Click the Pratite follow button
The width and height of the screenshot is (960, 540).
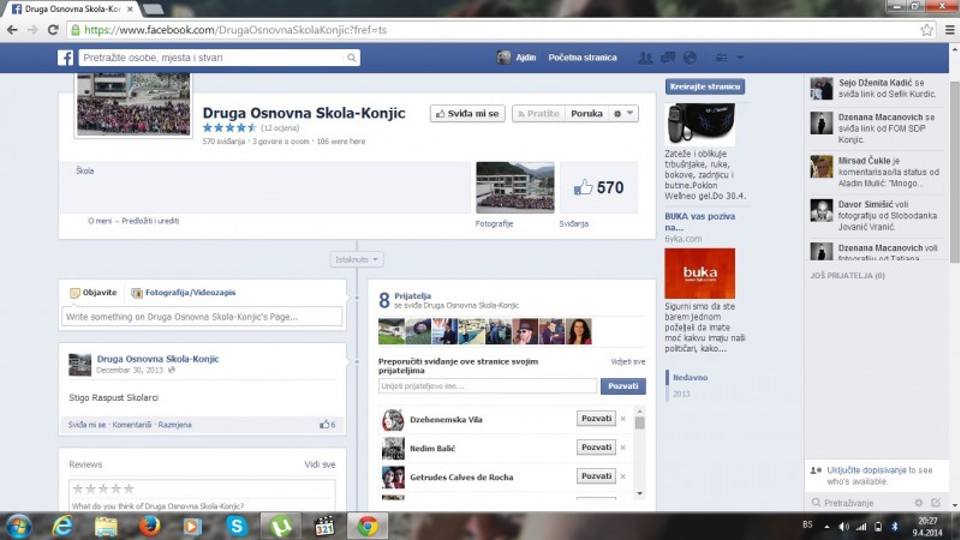coord(538,113)
